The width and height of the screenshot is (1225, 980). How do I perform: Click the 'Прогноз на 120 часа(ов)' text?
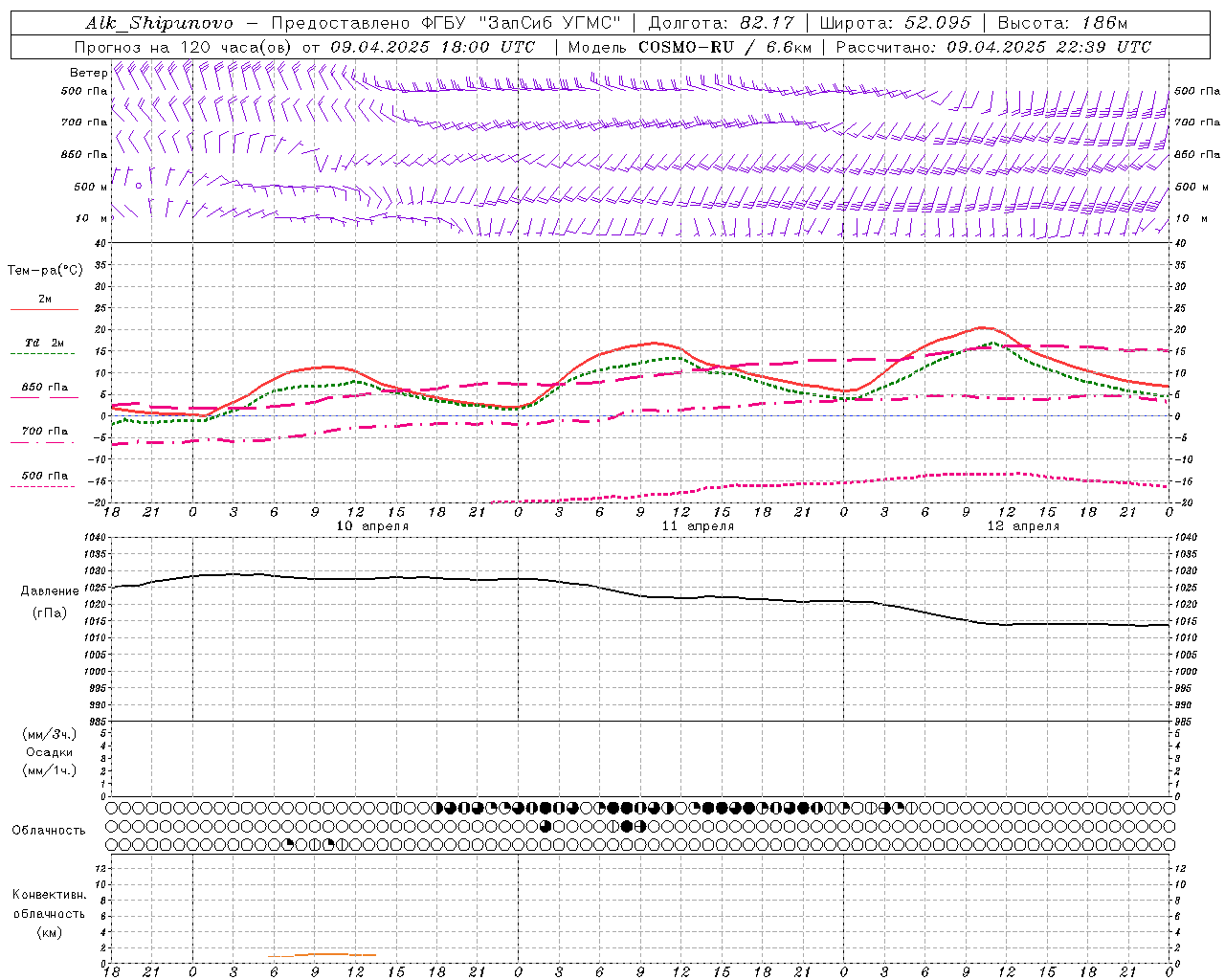pyautogui.click(x=184, y=47)
